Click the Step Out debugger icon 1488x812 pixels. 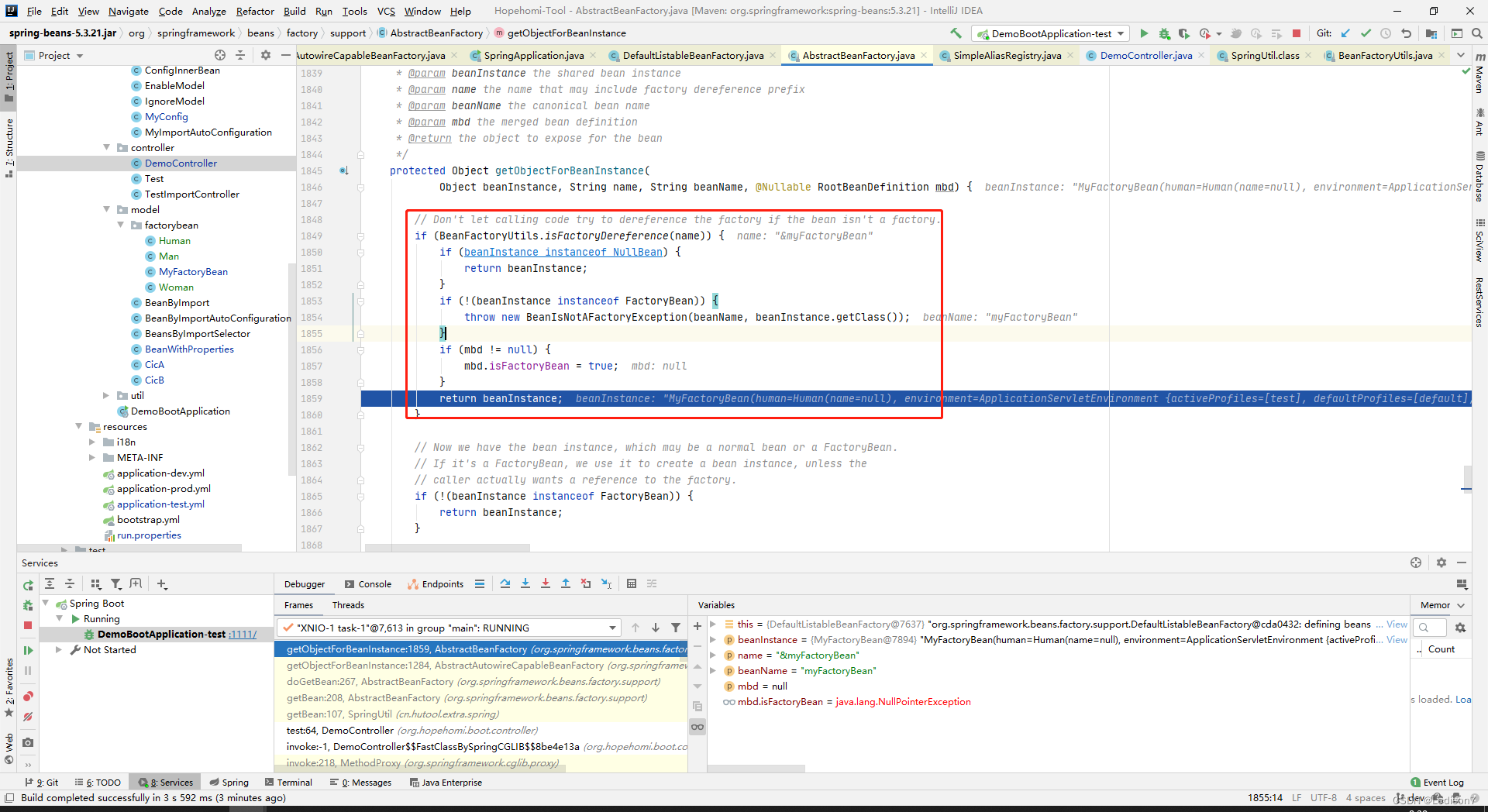coord(566,583)
